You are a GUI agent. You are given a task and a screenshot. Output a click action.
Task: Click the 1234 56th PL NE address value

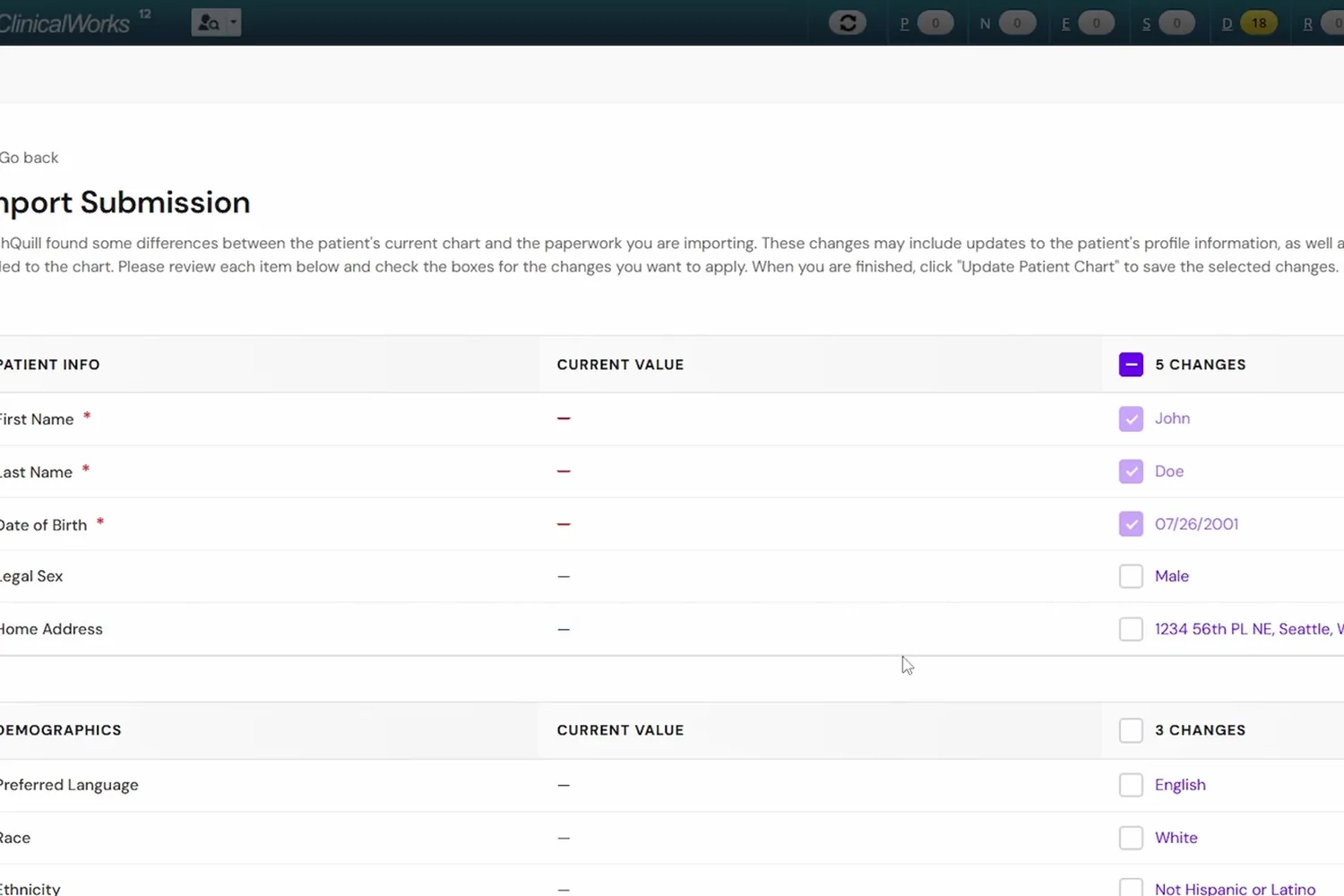1249,629
